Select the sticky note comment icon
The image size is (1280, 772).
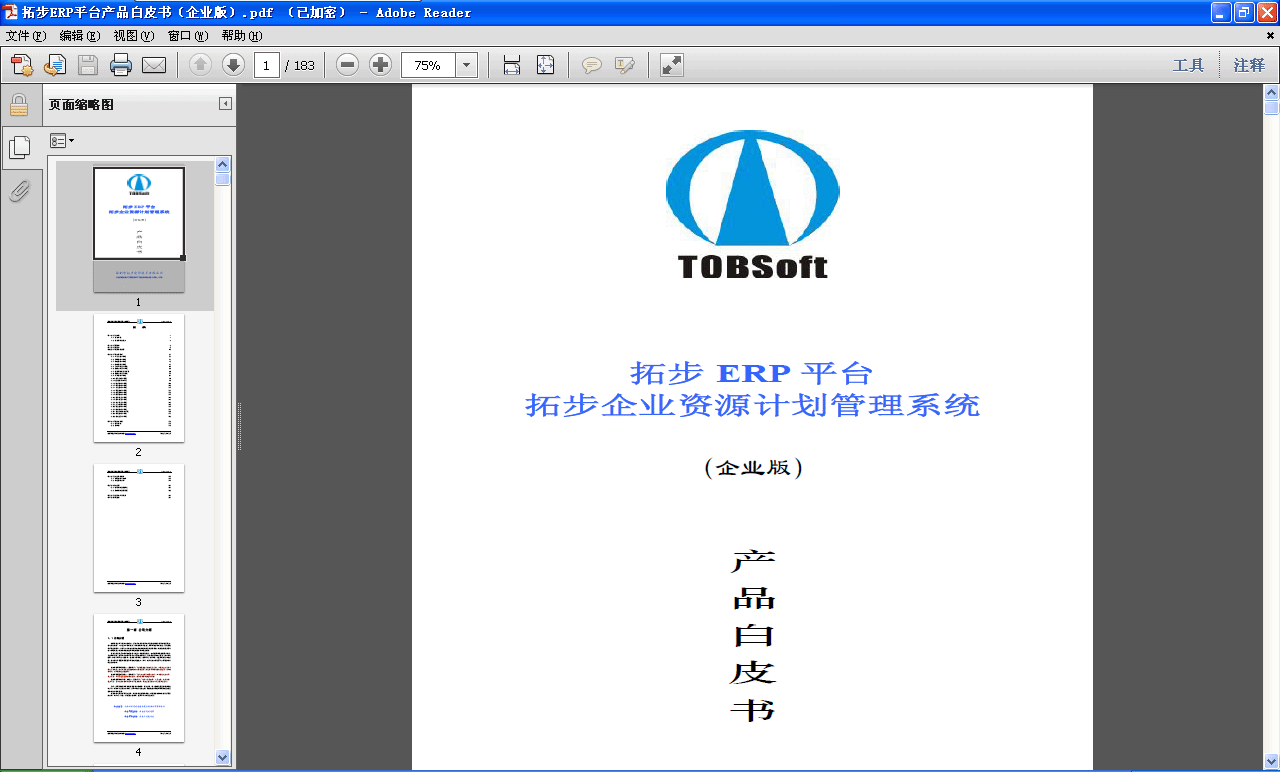tap(593, 64)
